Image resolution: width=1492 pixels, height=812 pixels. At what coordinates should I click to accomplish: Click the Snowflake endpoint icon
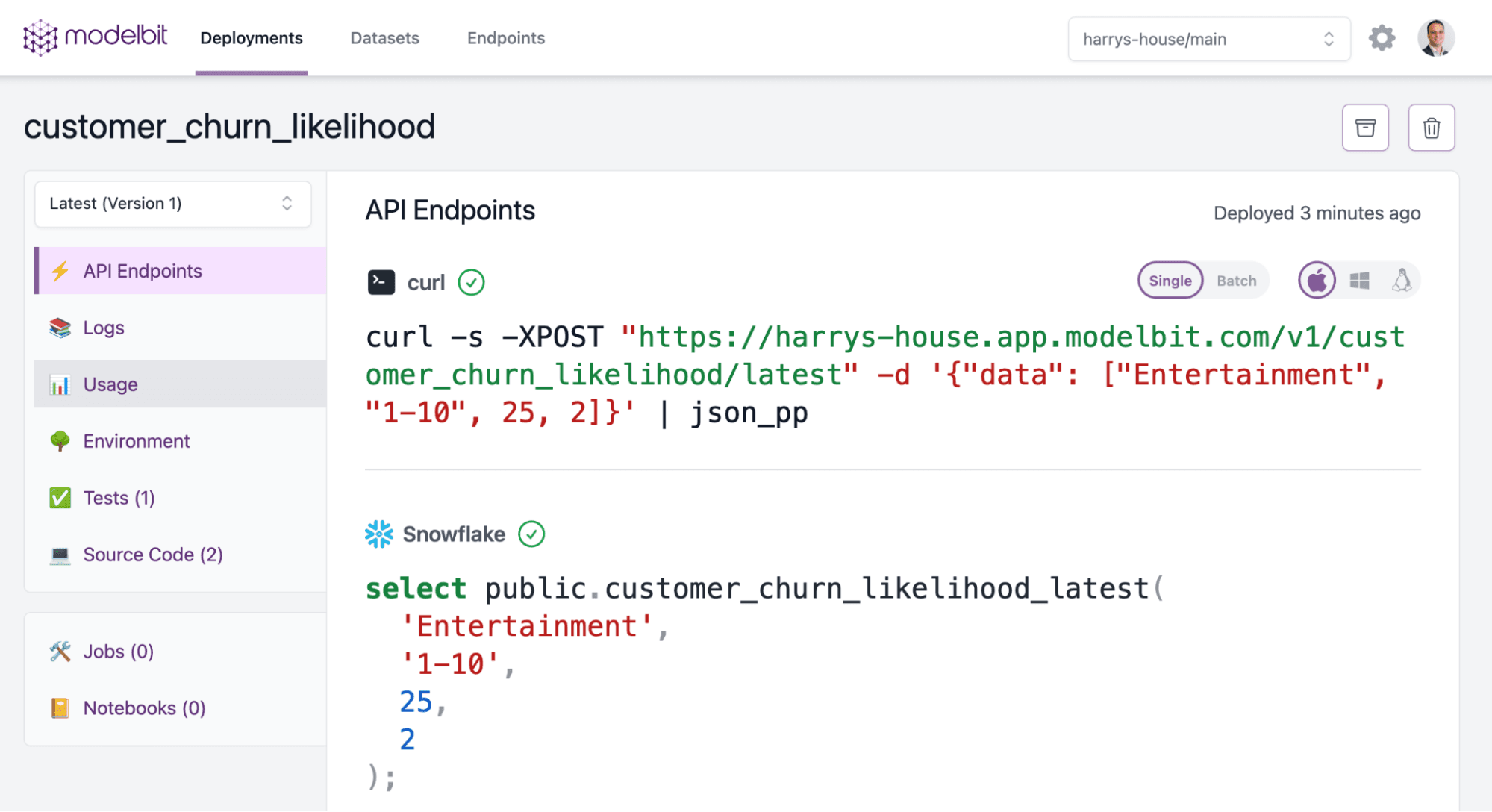tap(378, 534)
